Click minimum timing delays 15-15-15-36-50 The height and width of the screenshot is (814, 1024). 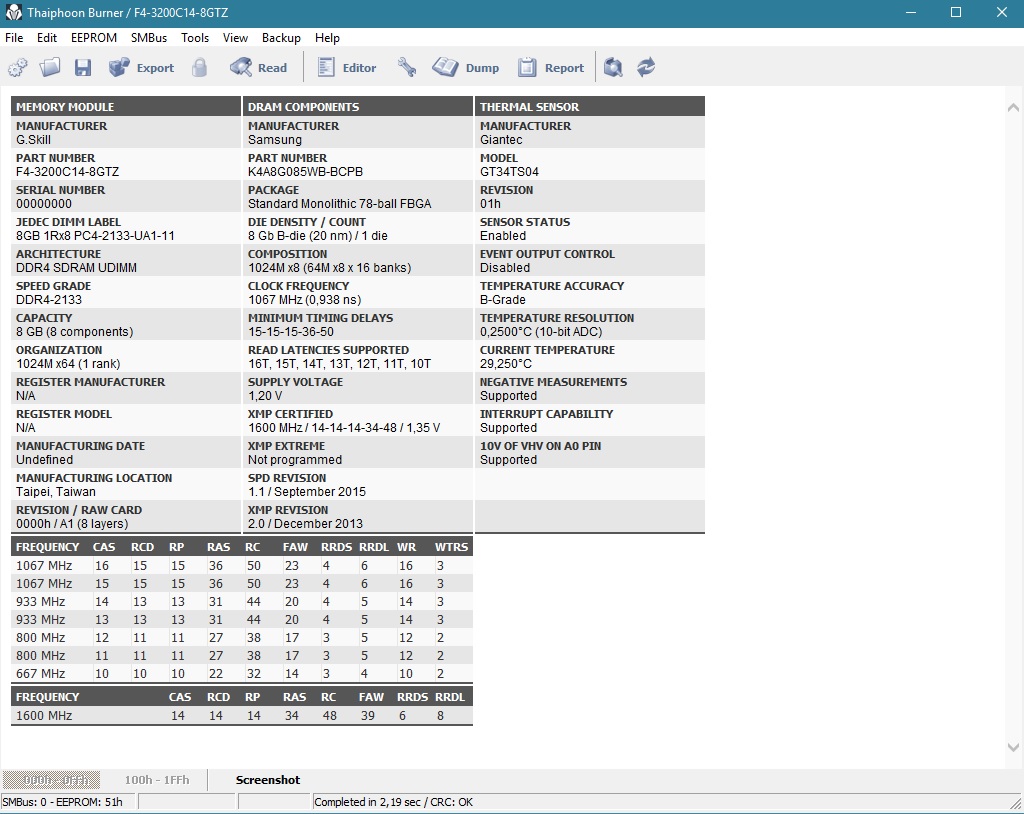(291, 332)
